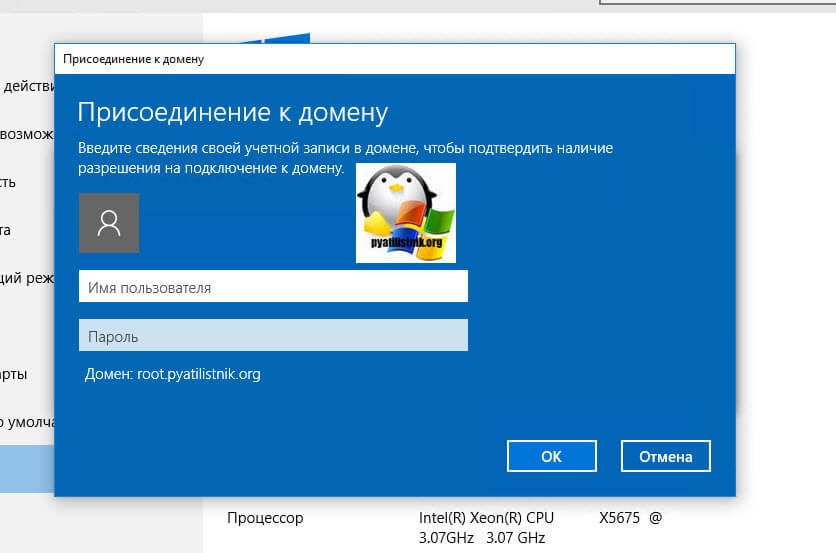Open the sidebar item ending in арты
The image size is (836, 553).
click(x=13, y=374)
